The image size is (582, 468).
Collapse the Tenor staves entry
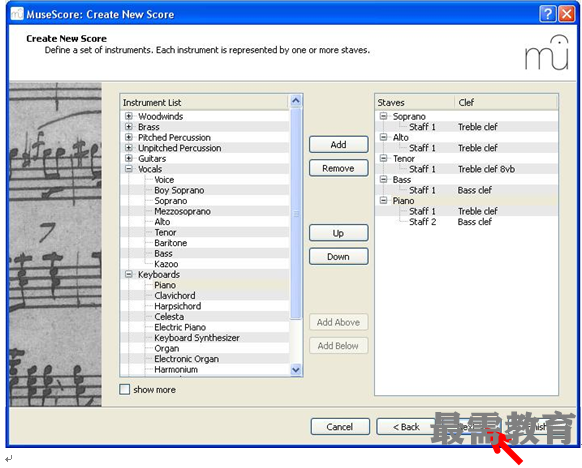click(x=383, y=158)
